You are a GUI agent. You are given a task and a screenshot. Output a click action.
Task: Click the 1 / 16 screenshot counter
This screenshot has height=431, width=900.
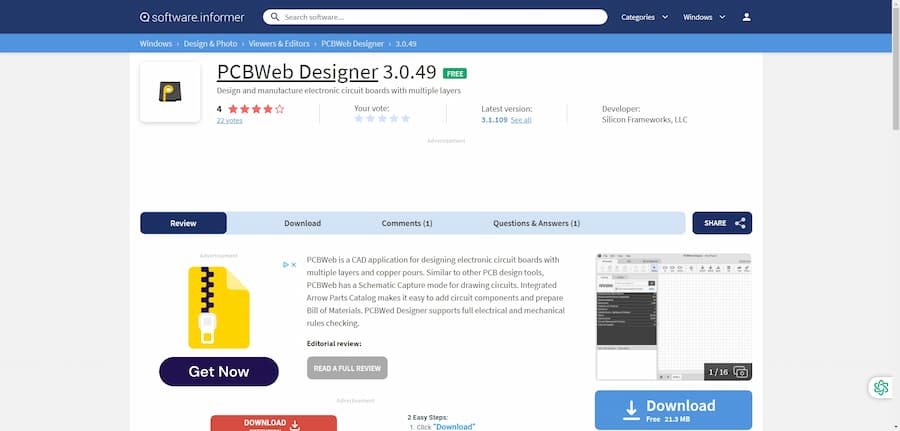click(x=718, y=372)
